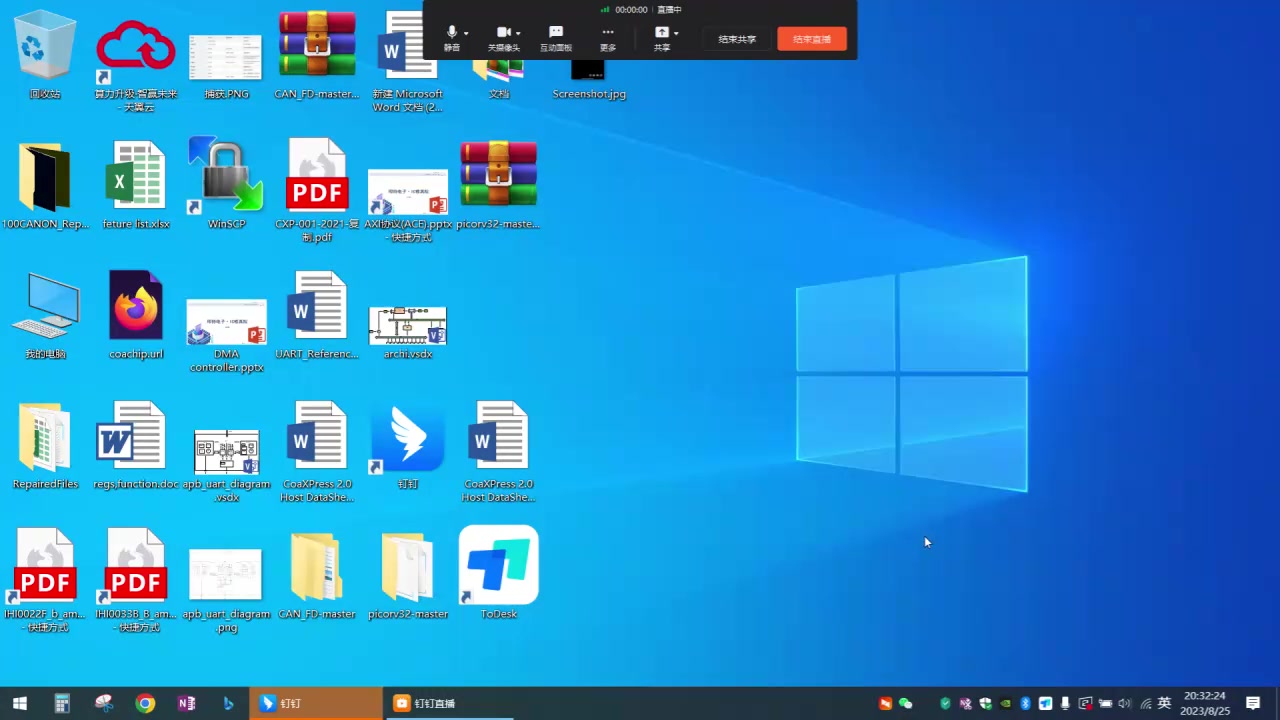
Task: Switch the 英 input method indicator
Action: [x=1164, y=704]
